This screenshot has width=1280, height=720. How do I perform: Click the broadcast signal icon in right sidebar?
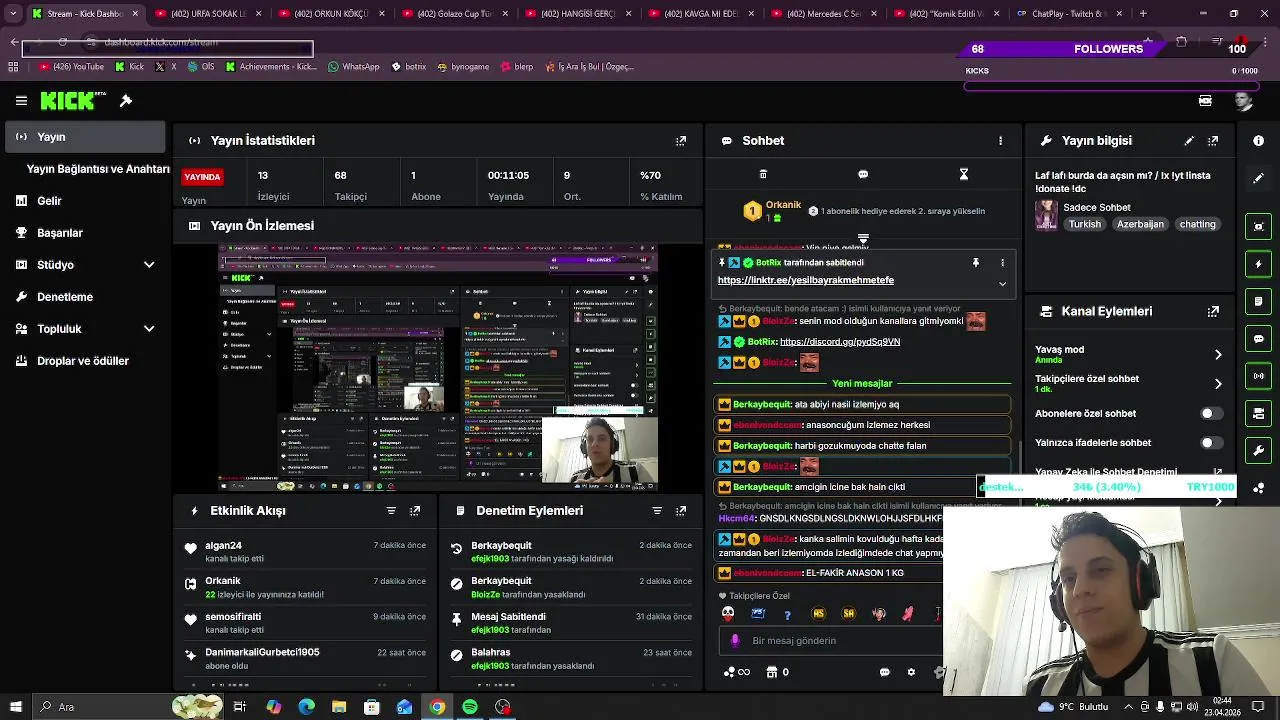coord(1259,376)
